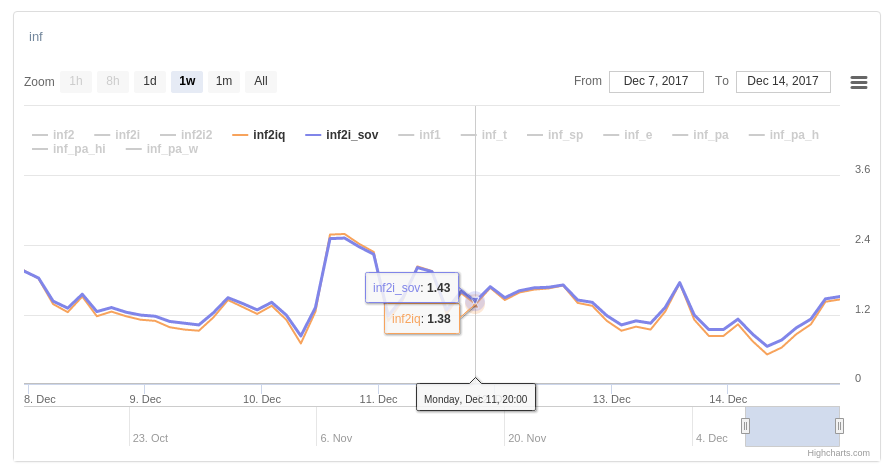Hide the inf2i_sov series in legend

click(351, 135)
